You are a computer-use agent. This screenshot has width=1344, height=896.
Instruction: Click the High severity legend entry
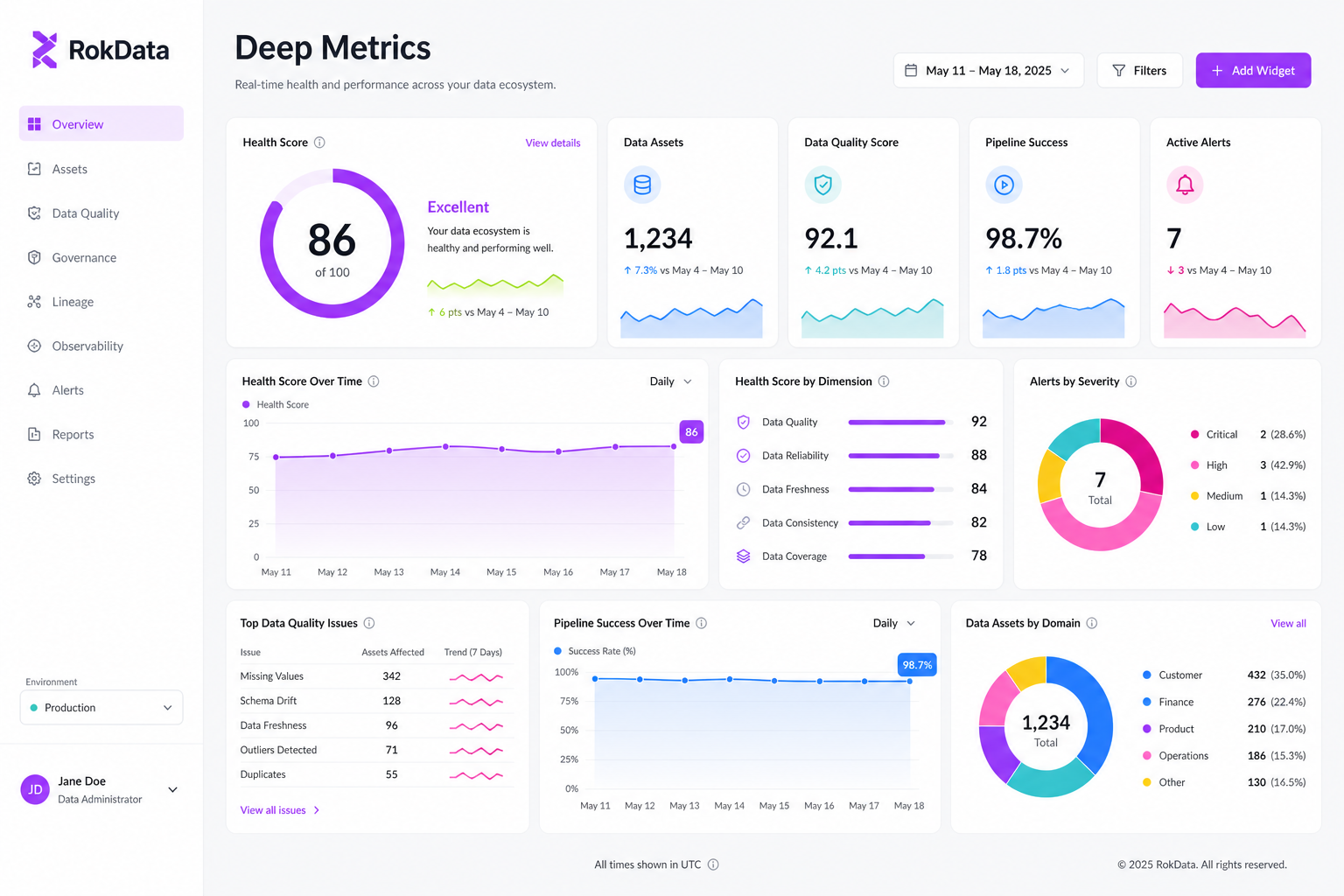[x=1248, y=465]
